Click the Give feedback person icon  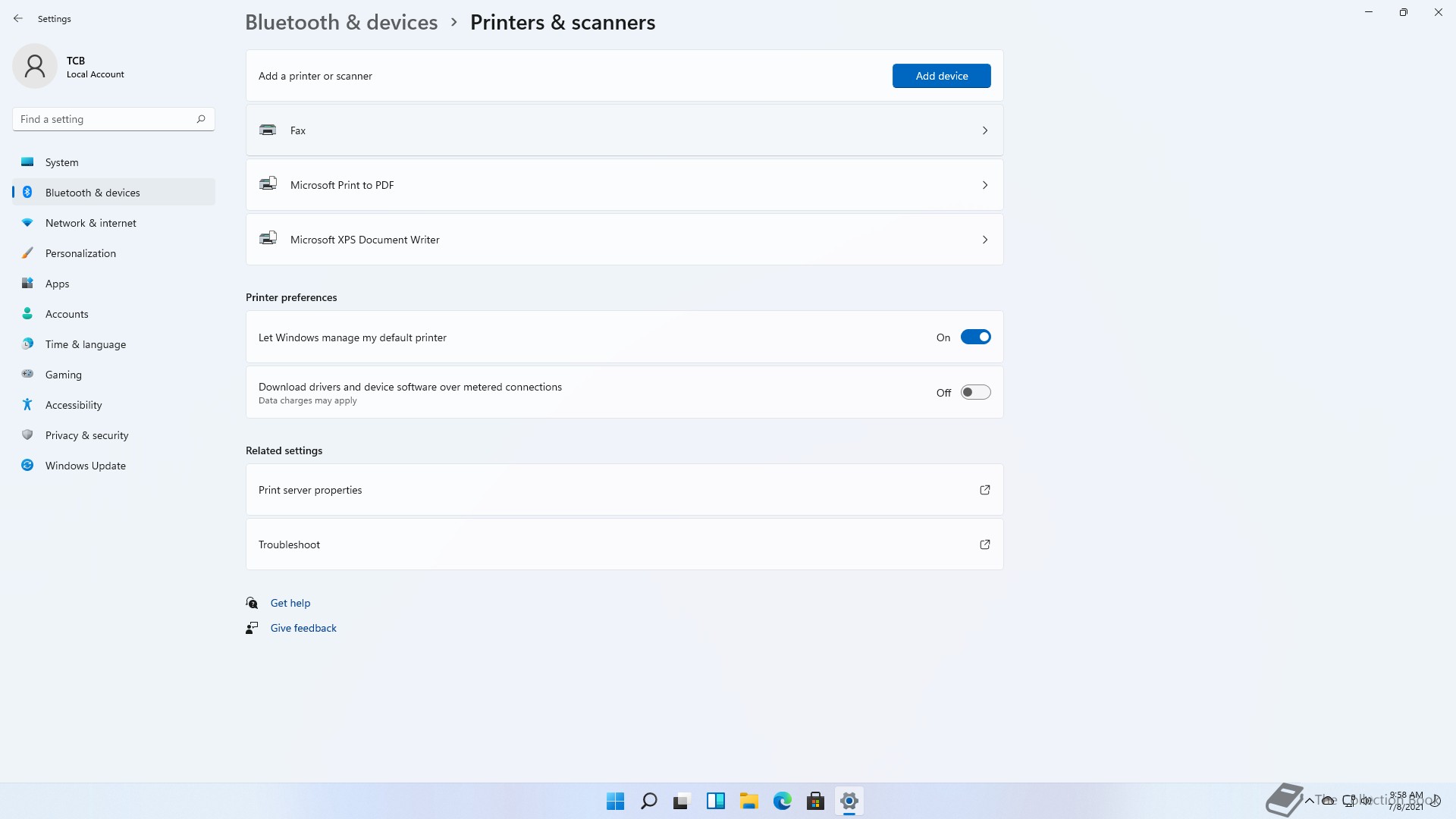click(x=252, y=628)
